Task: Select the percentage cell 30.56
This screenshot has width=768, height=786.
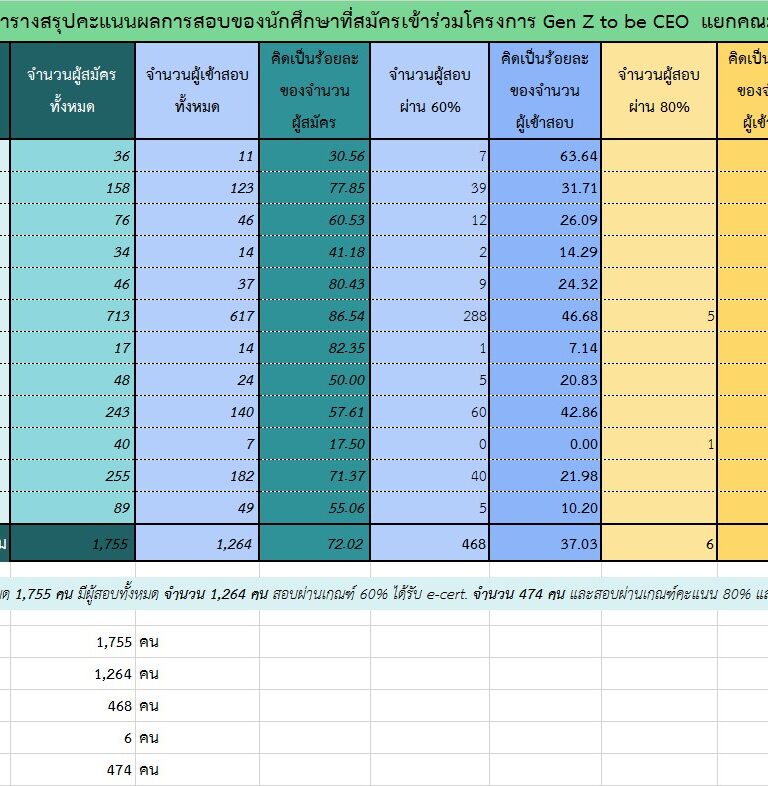Action: pyautogui.click(x=314, y=156)
